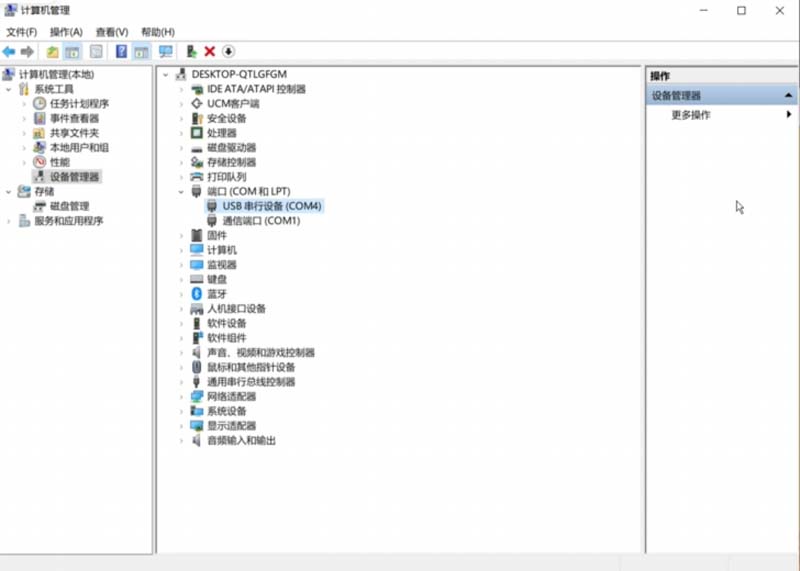Select 通信端口 (COM1) device
800x571 pixels.
click(x=261, y=221)
